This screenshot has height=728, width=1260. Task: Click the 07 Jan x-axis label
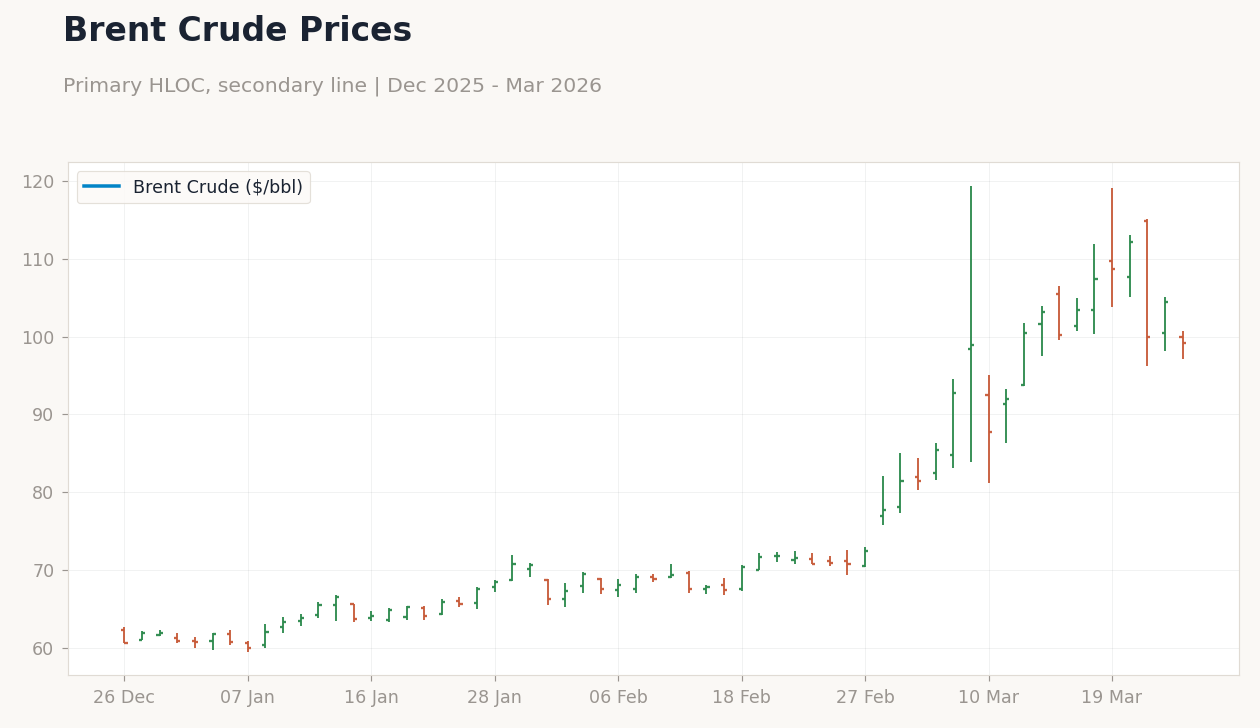(x=248, y=698)
